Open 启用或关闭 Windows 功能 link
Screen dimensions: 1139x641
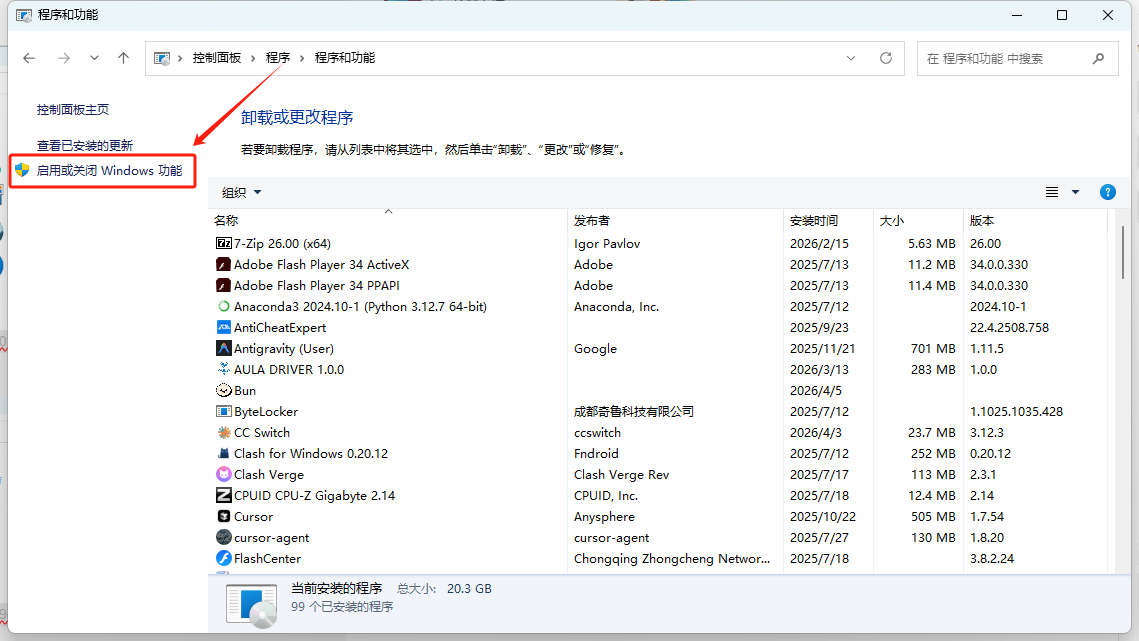click(109, 171)
